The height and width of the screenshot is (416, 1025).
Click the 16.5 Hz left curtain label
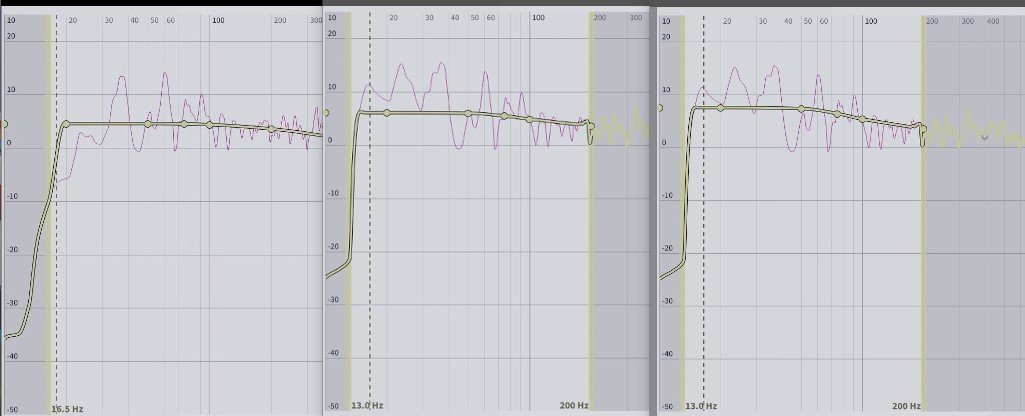coord(67,409)
